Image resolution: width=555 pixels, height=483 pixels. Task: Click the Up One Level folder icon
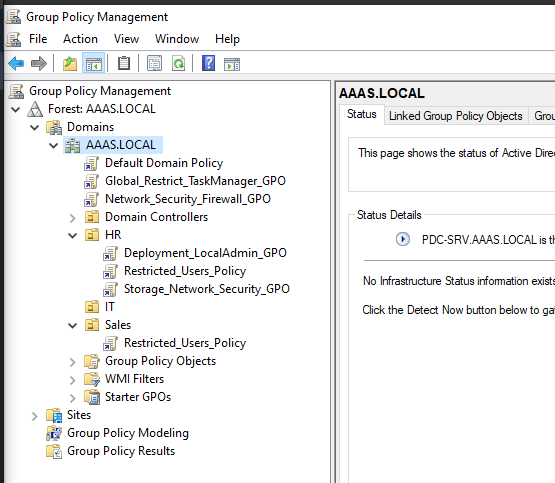70,64
